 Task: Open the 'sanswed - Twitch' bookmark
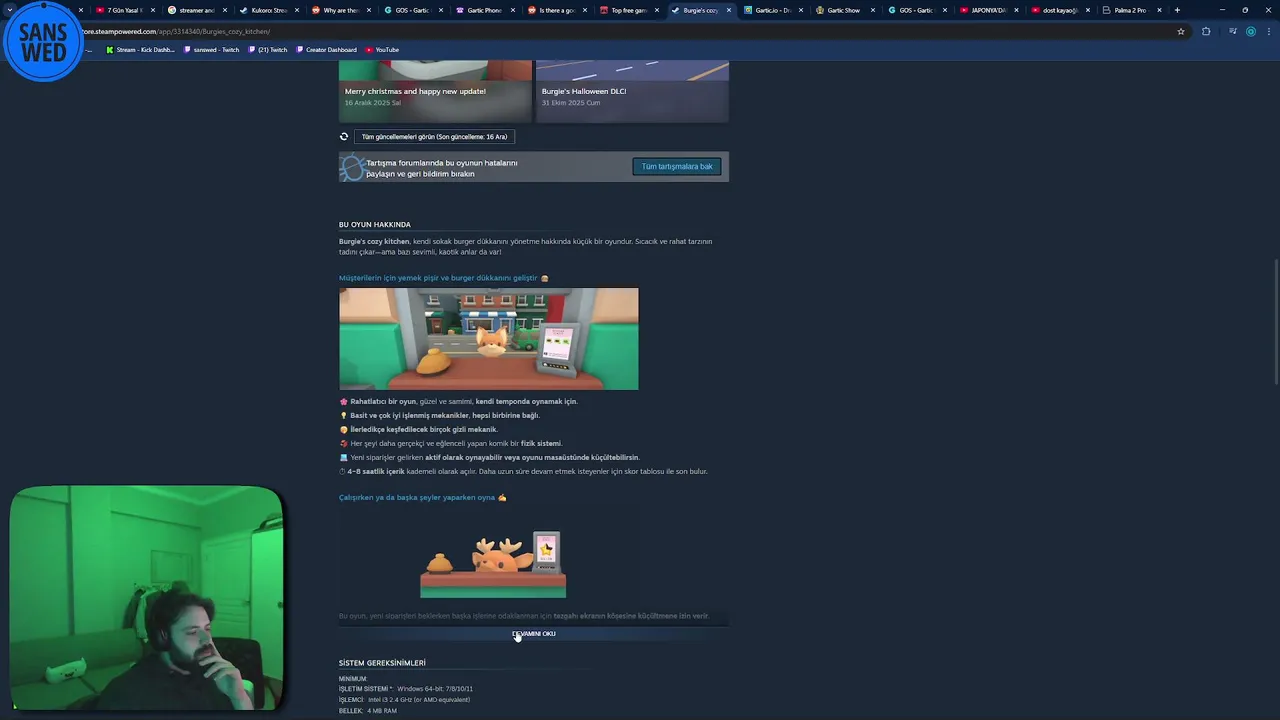pyautogui.click(x=212, y=49)
